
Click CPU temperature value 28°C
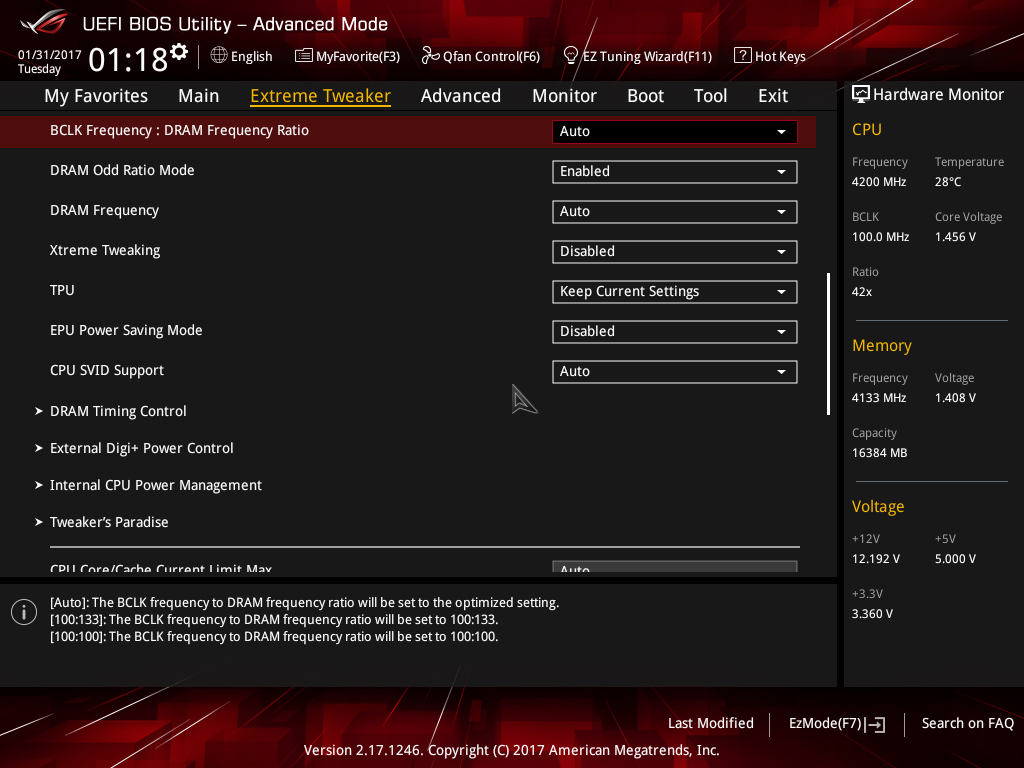(x=948, y=182)
